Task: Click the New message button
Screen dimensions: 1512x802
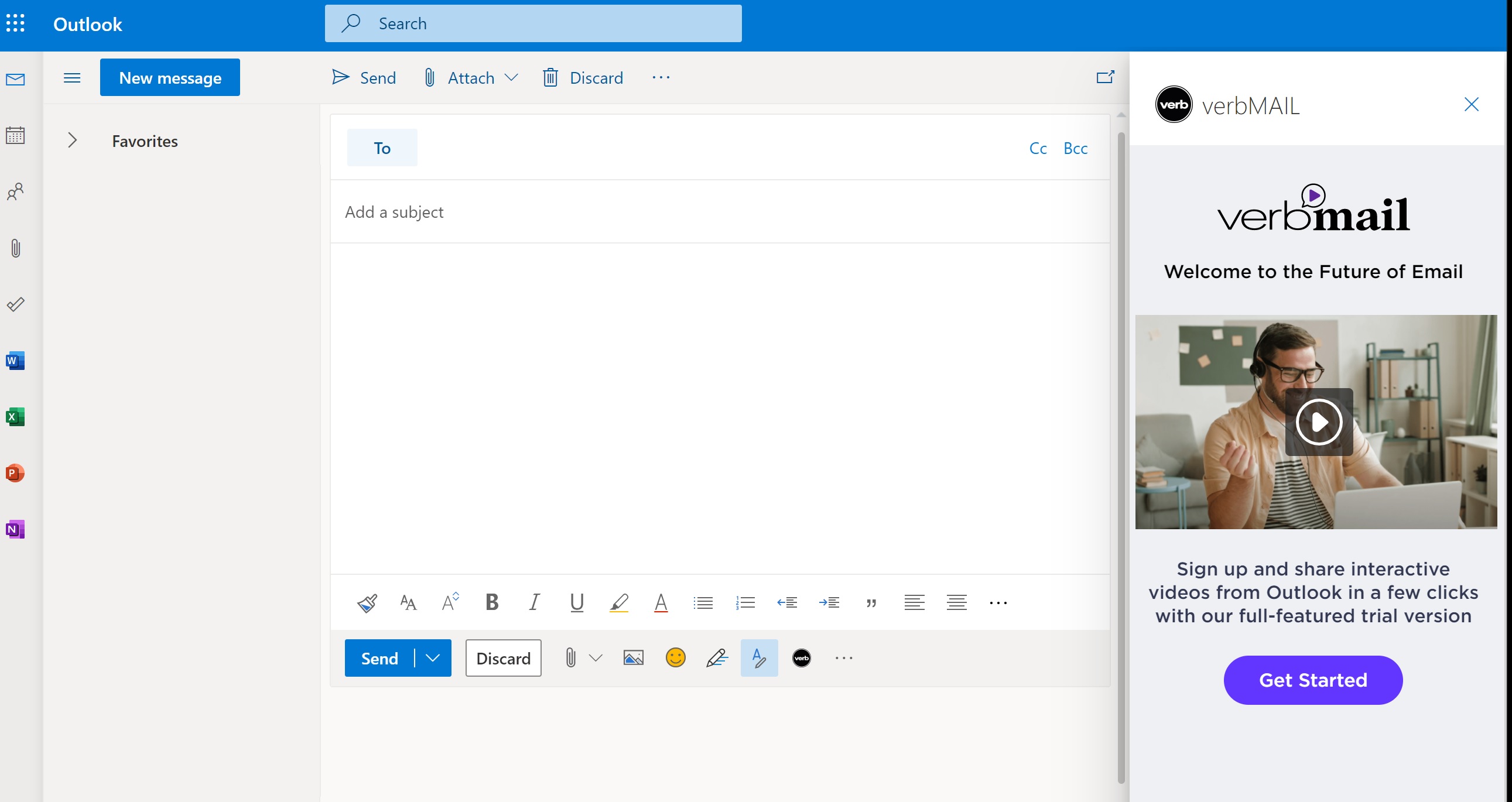Action: click(170, 77)
